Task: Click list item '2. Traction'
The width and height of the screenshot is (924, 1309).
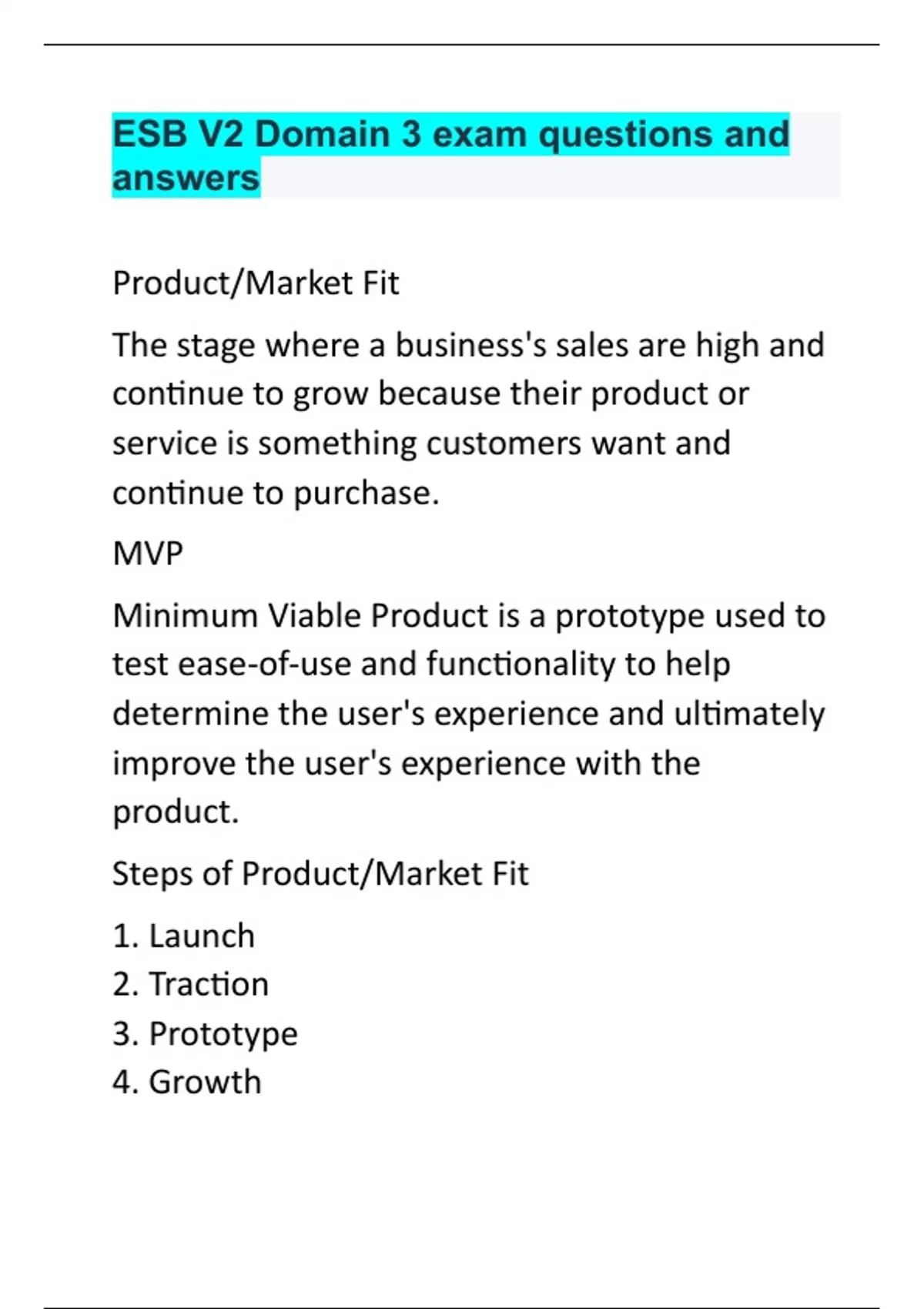Action: (190, 985)
